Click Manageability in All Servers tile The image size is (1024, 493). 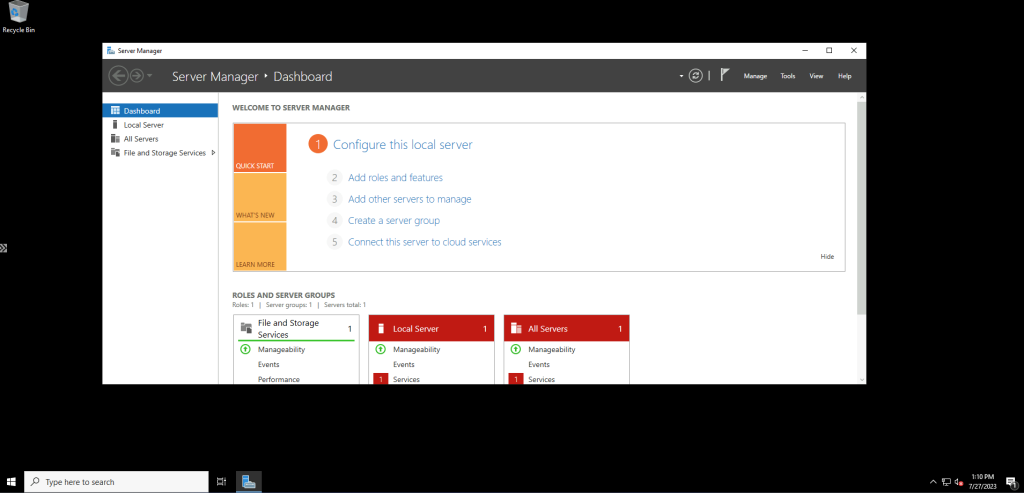552,349
